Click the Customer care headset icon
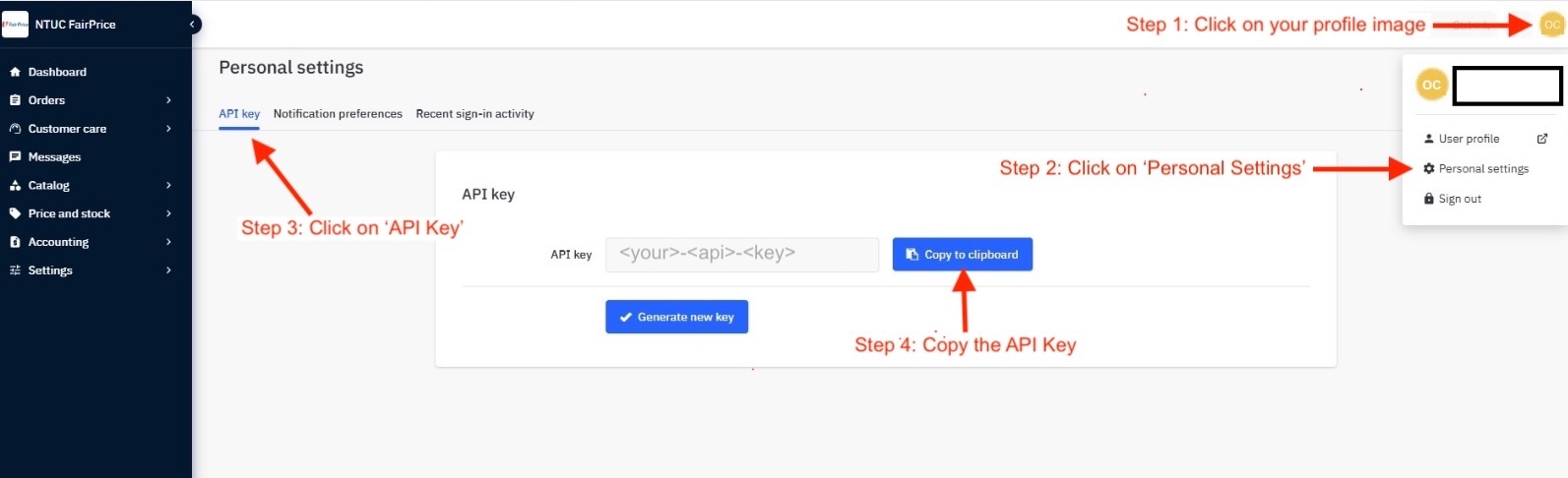This screenshot has width=1568, height=478. tap(15, 129)
